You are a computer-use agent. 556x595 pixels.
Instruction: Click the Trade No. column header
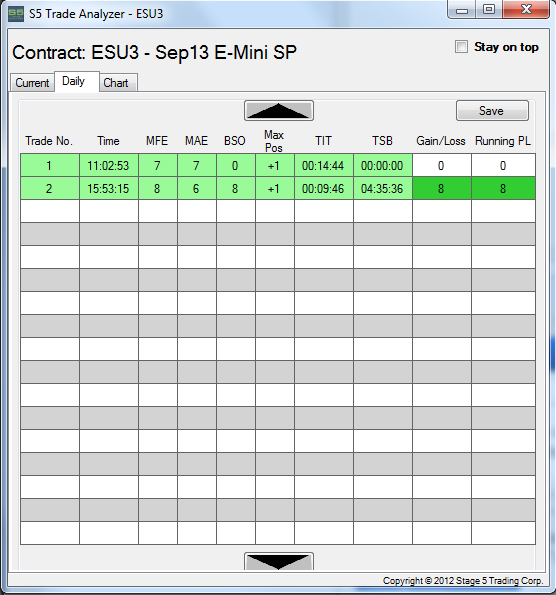pyautogui.click(x=49, y=141)
